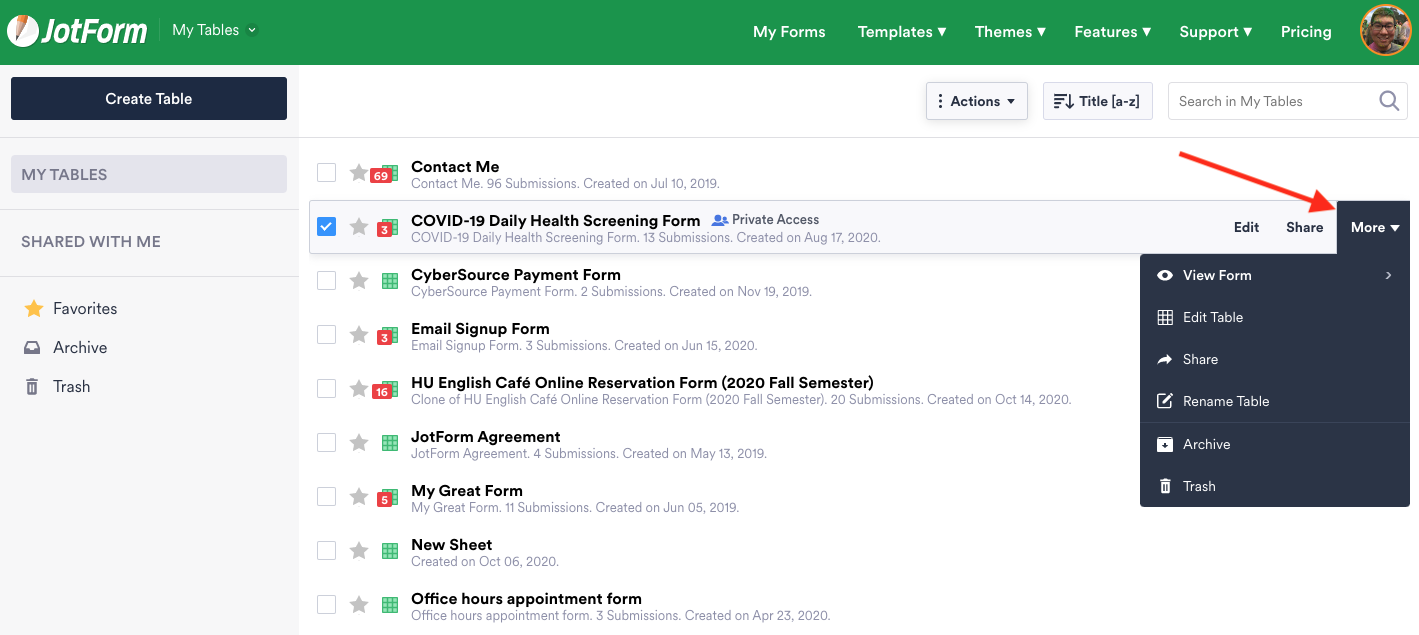Open Favorites in the left sidebar
The height and width of the screenshot is (635, 1419).
(x=84, y=309)
